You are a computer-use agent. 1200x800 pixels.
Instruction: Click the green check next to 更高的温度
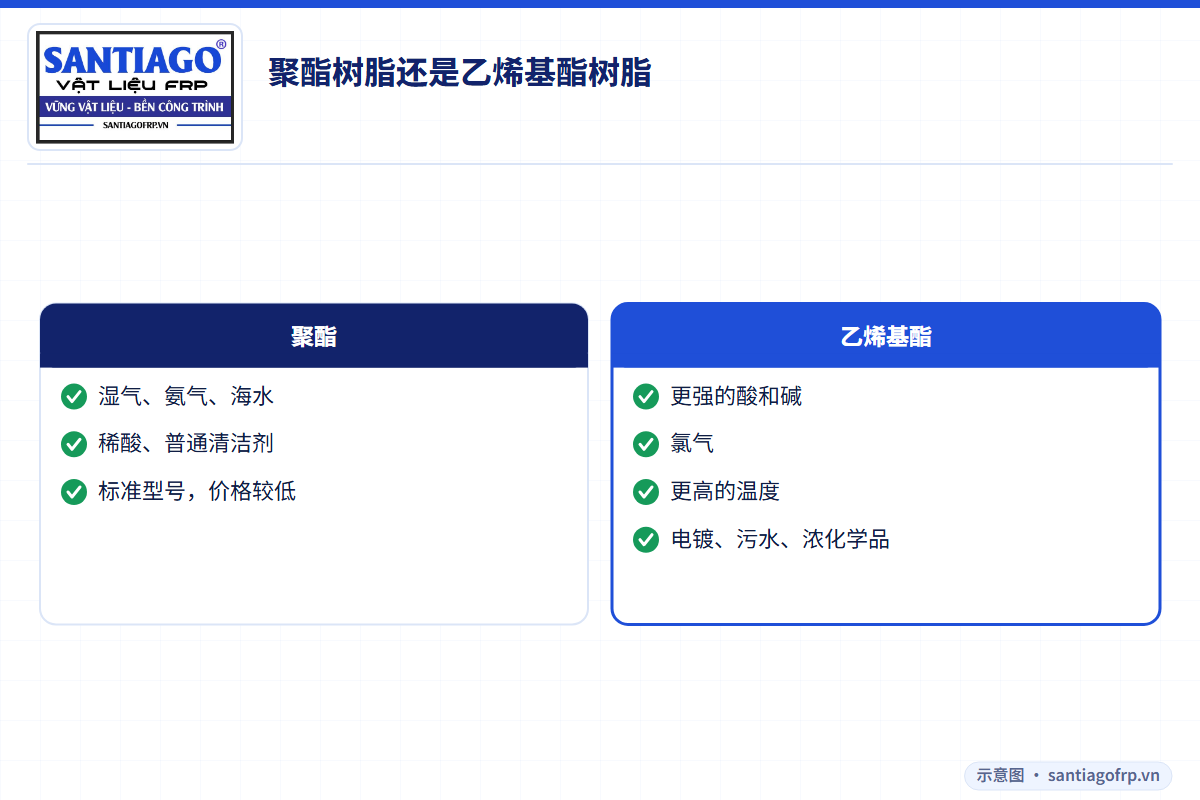pos(646,492)
